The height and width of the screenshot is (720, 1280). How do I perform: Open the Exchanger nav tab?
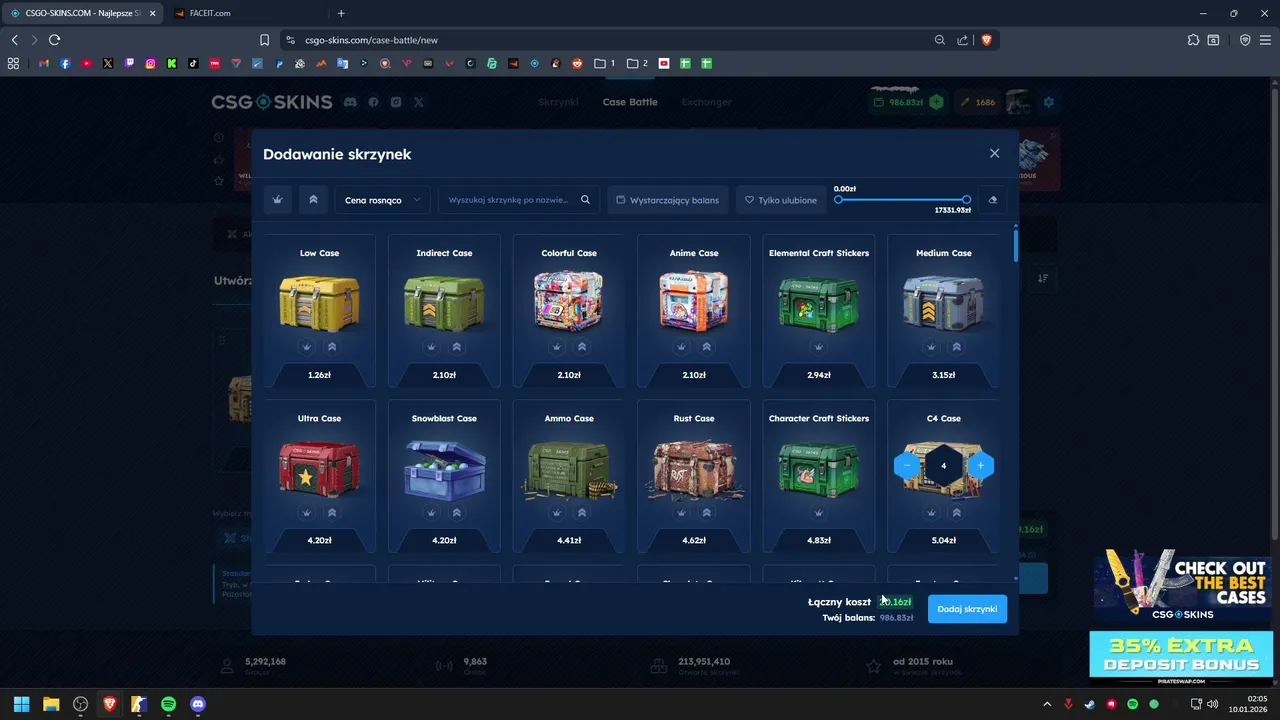pyautogui.click(x=707, y=102)
